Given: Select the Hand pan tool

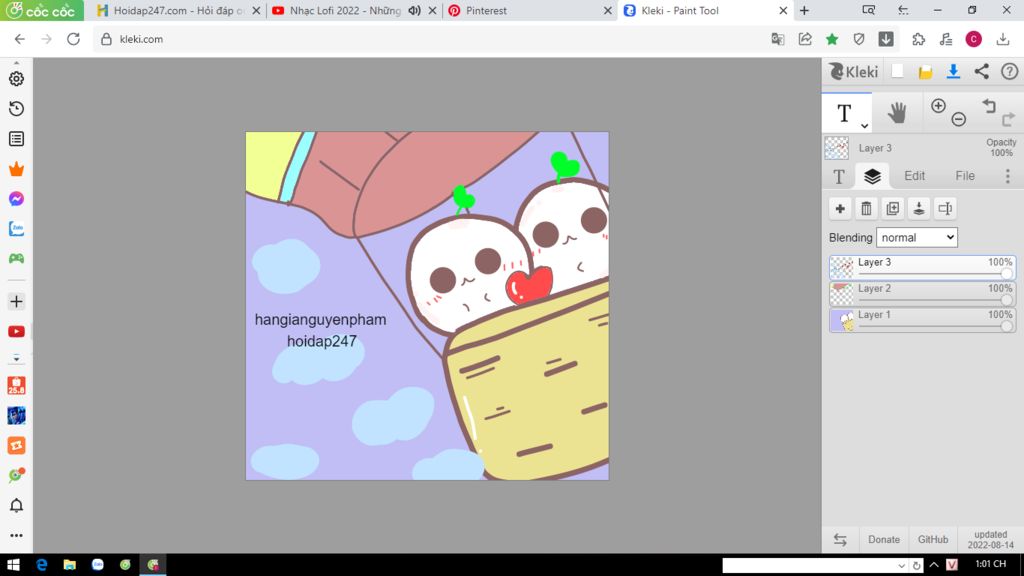Looking at the screenshot, I should [897, 113].
